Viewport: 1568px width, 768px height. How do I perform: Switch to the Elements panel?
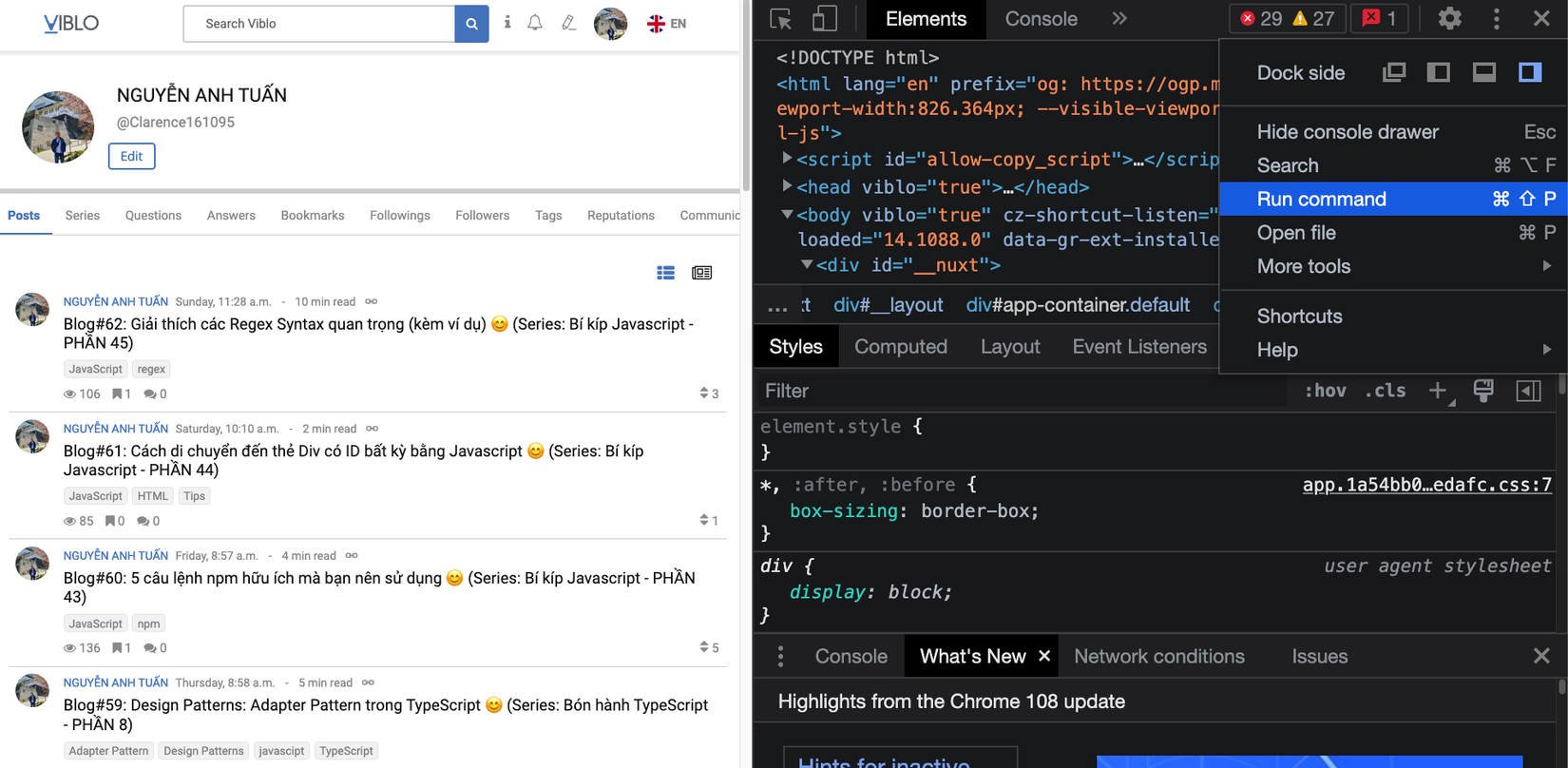coord(926,19)
